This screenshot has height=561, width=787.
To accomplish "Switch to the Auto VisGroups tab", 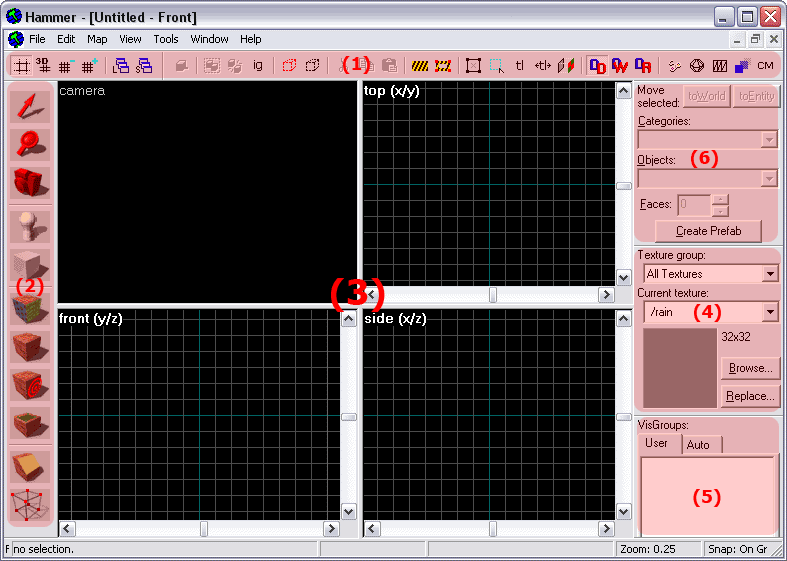I will click(x=699, y=444).
